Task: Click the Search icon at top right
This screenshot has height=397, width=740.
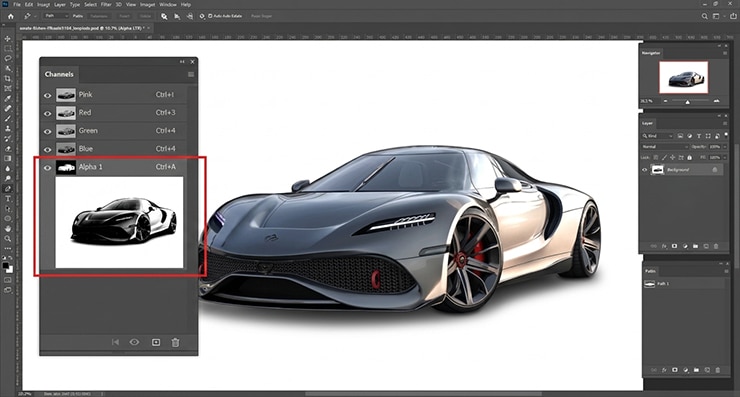Action: click(x=704, y=16)
